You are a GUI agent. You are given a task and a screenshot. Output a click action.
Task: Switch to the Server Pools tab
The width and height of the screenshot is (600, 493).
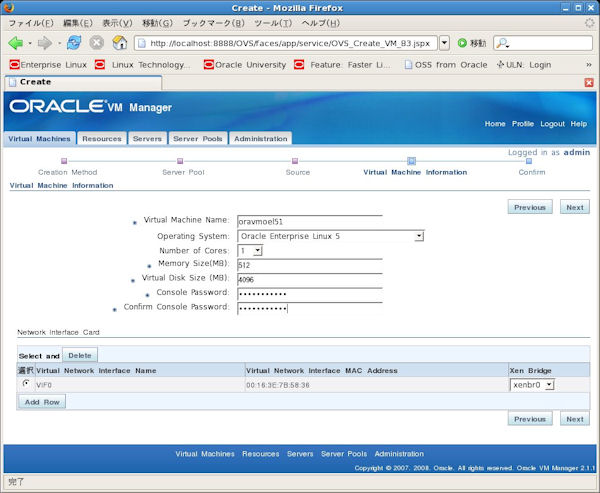point(197,139)
